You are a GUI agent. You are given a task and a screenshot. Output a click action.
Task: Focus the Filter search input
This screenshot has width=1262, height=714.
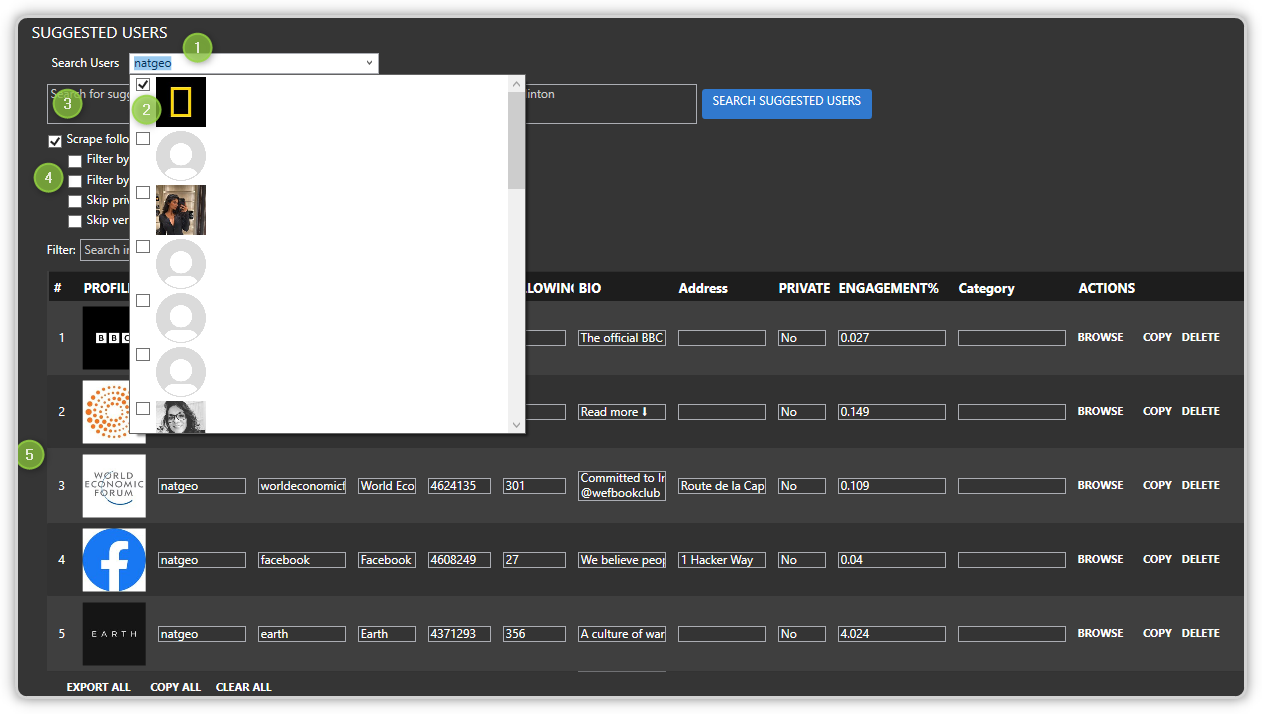[x=105, y=250]
